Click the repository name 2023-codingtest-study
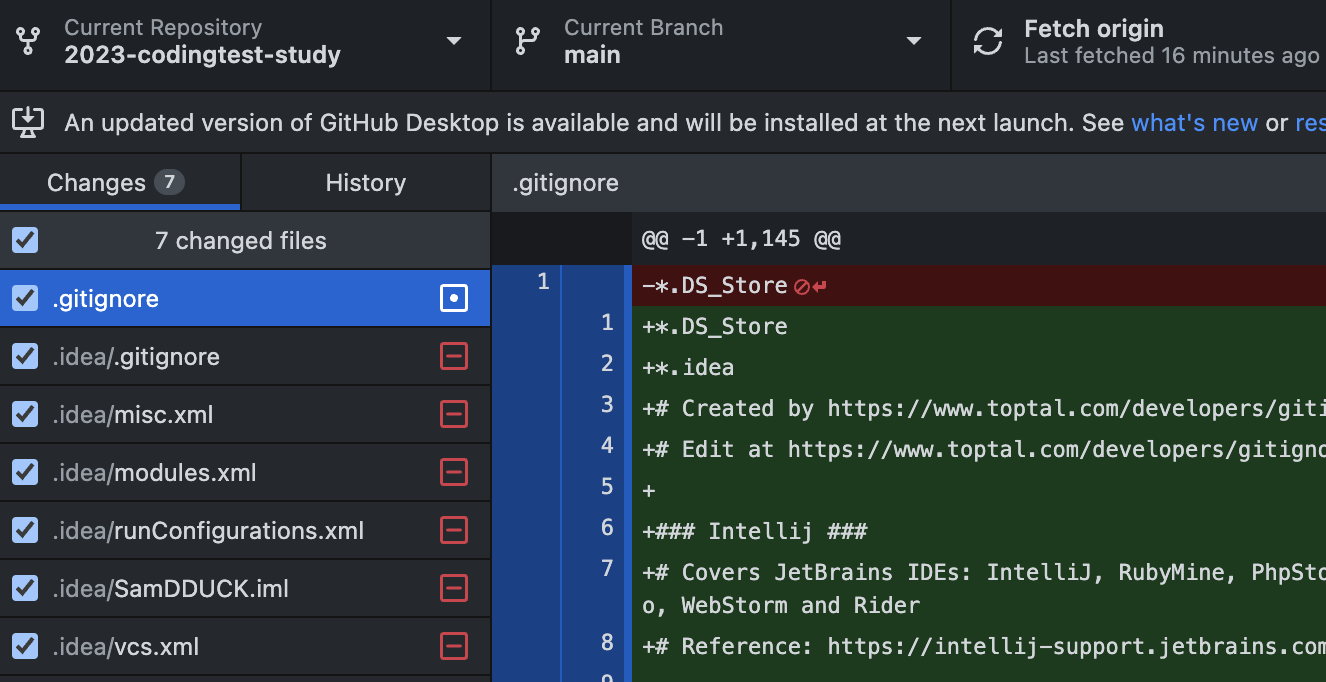 click(203, 55)
